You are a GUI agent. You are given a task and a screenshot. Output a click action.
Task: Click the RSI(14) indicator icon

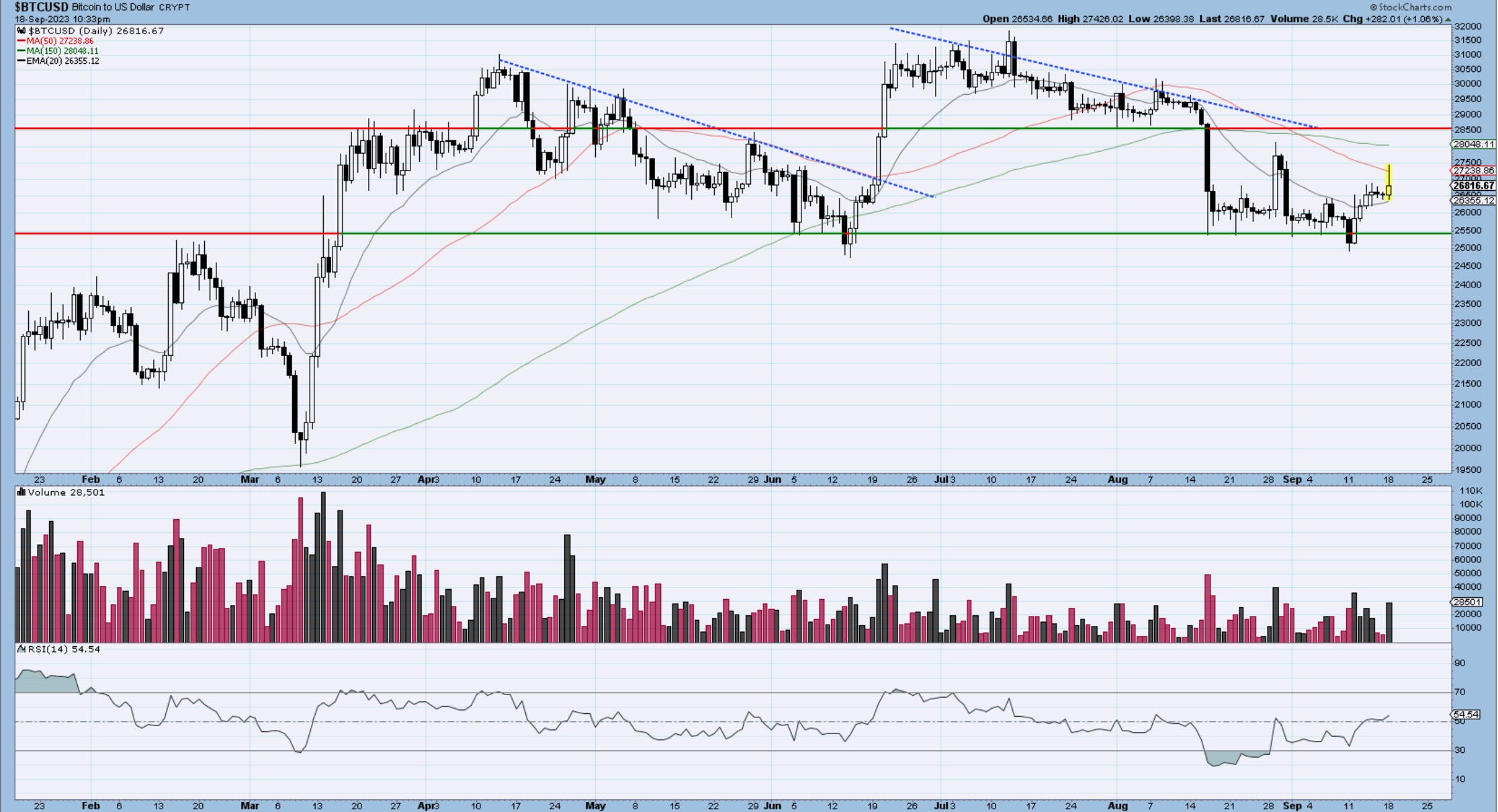pos(21,649)
